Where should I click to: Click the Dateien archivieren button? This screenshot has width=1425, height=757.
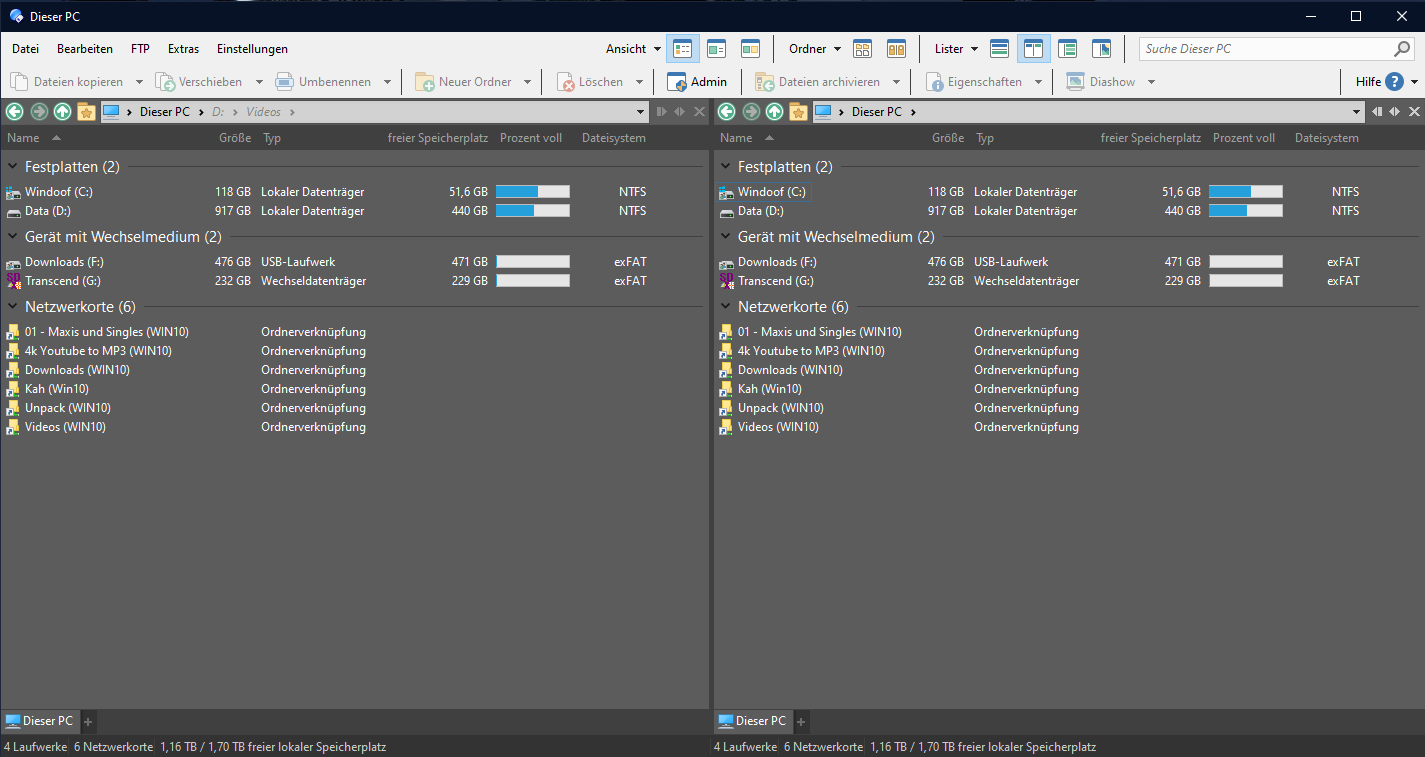click(x=819, y=82)
